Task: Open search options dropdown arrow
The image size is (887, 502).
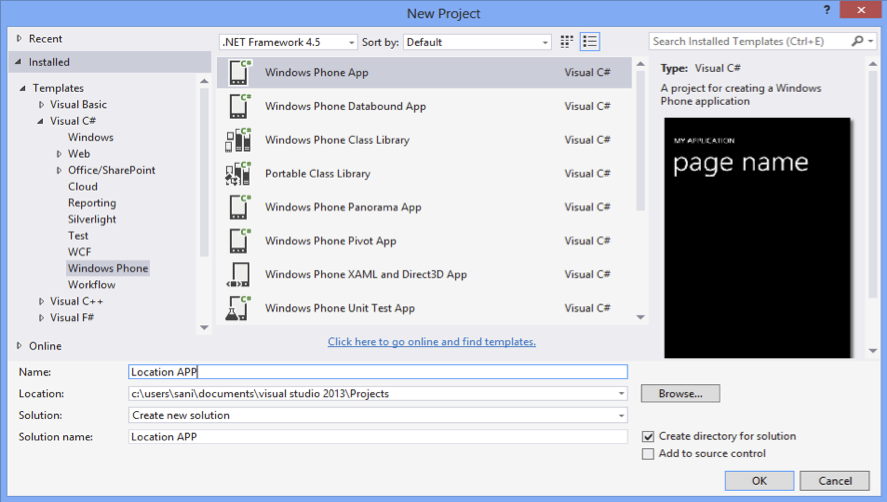Action: tap(871, 41)
